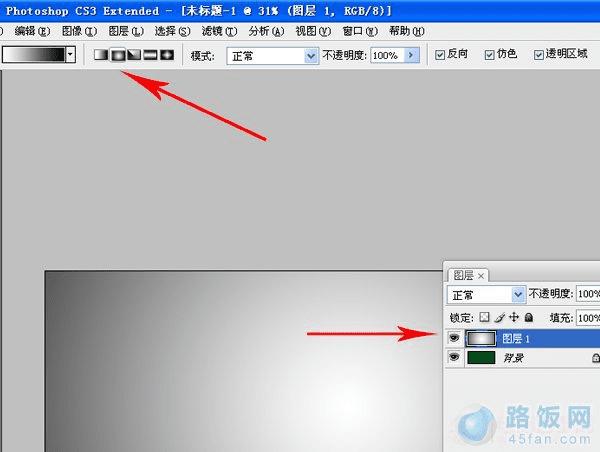Select the 背景 layer name
Image resolution: width=600 pixels, height=452 pixels.
point(513,358)
